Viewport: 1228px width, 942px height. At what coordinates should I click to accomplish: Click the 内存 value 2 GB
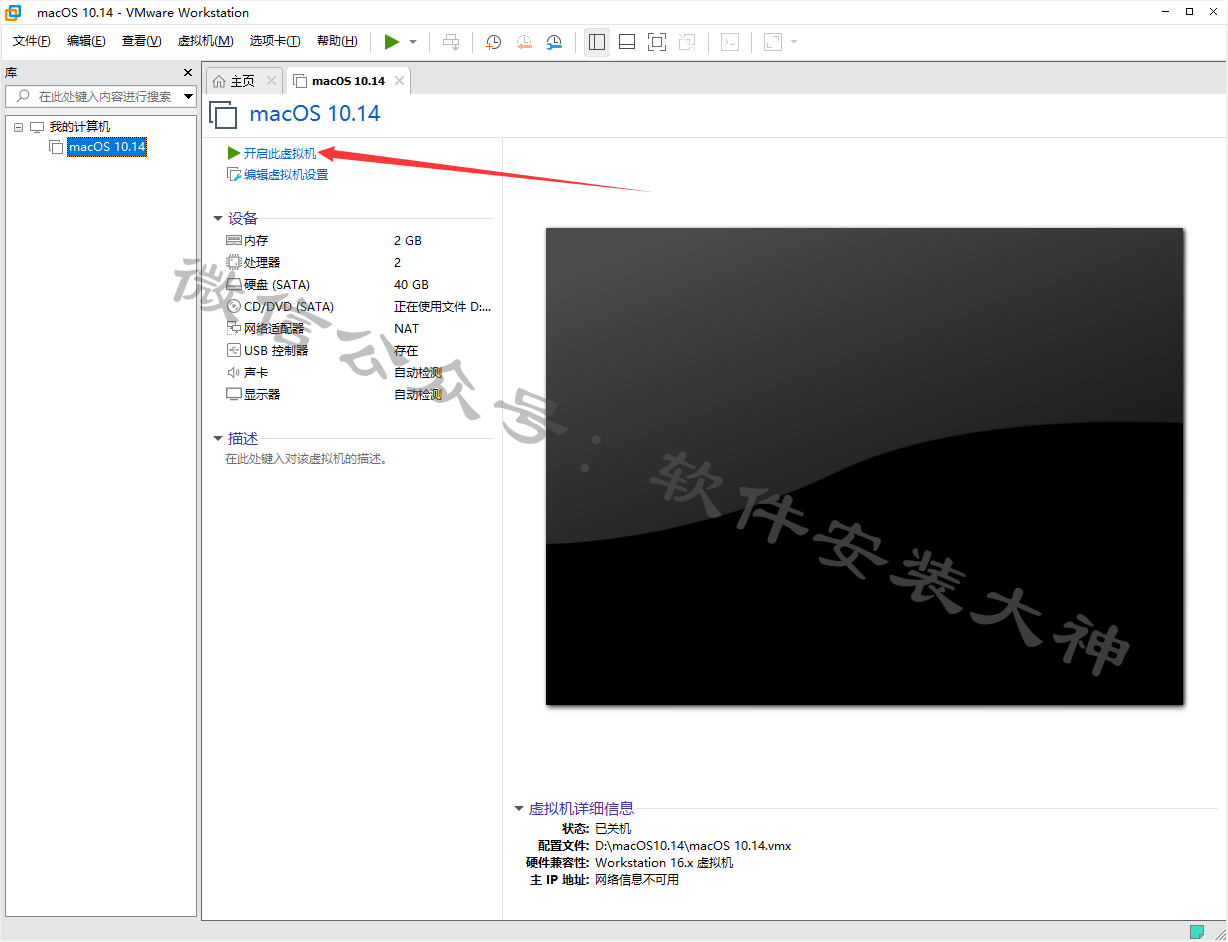point(408,241)
